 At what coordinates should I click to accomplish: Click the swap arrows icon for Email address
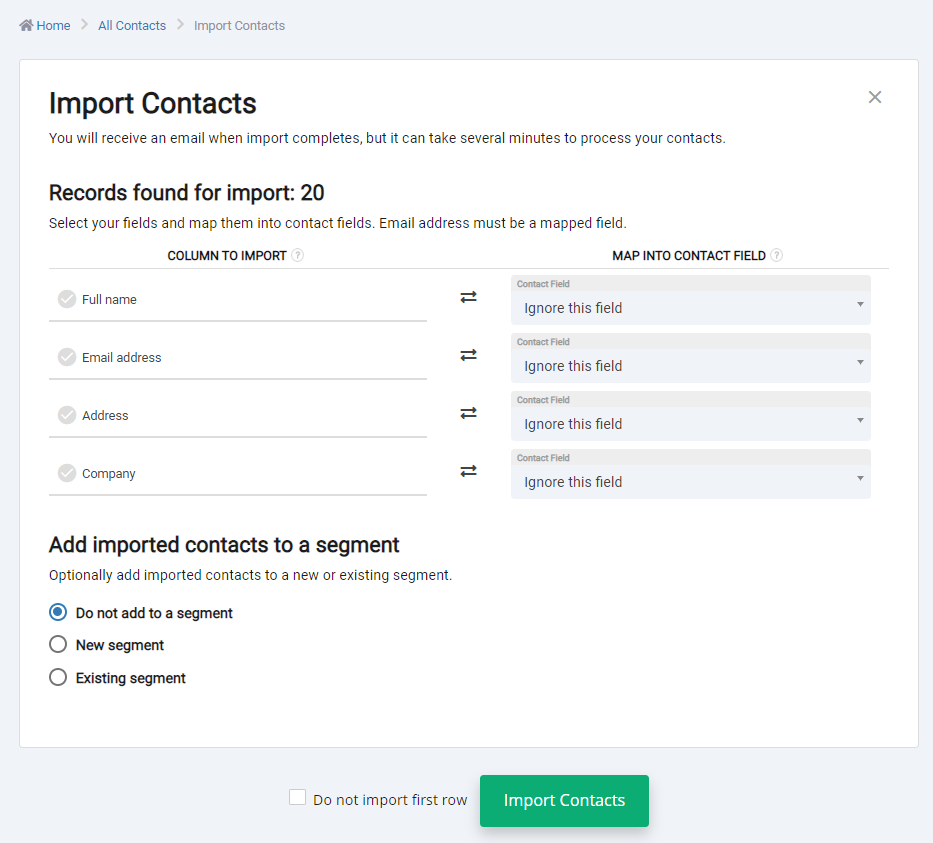468,355
